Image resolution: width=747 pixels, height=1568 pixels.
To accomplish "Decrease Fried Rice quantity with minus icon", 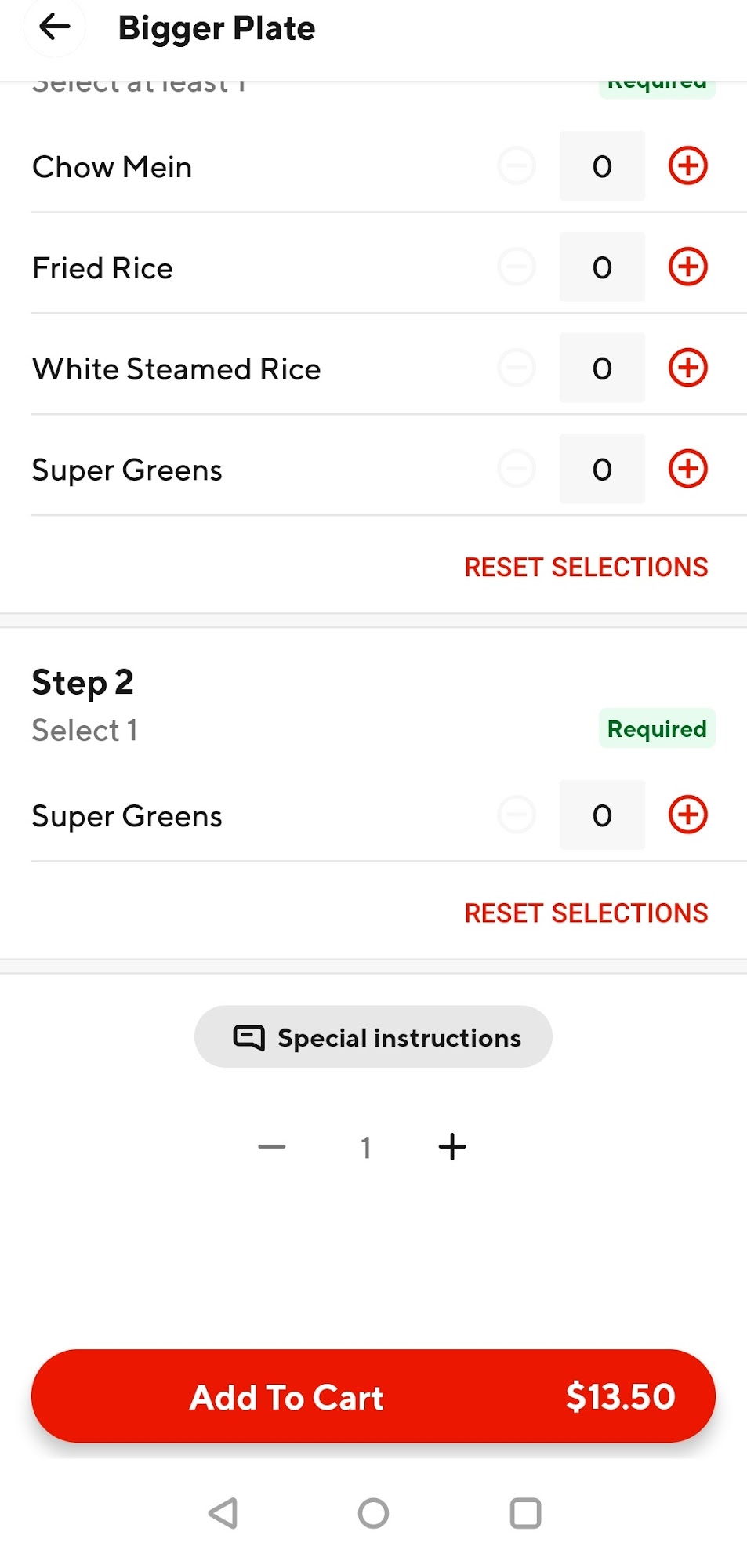I will click(x=517, y=267).
